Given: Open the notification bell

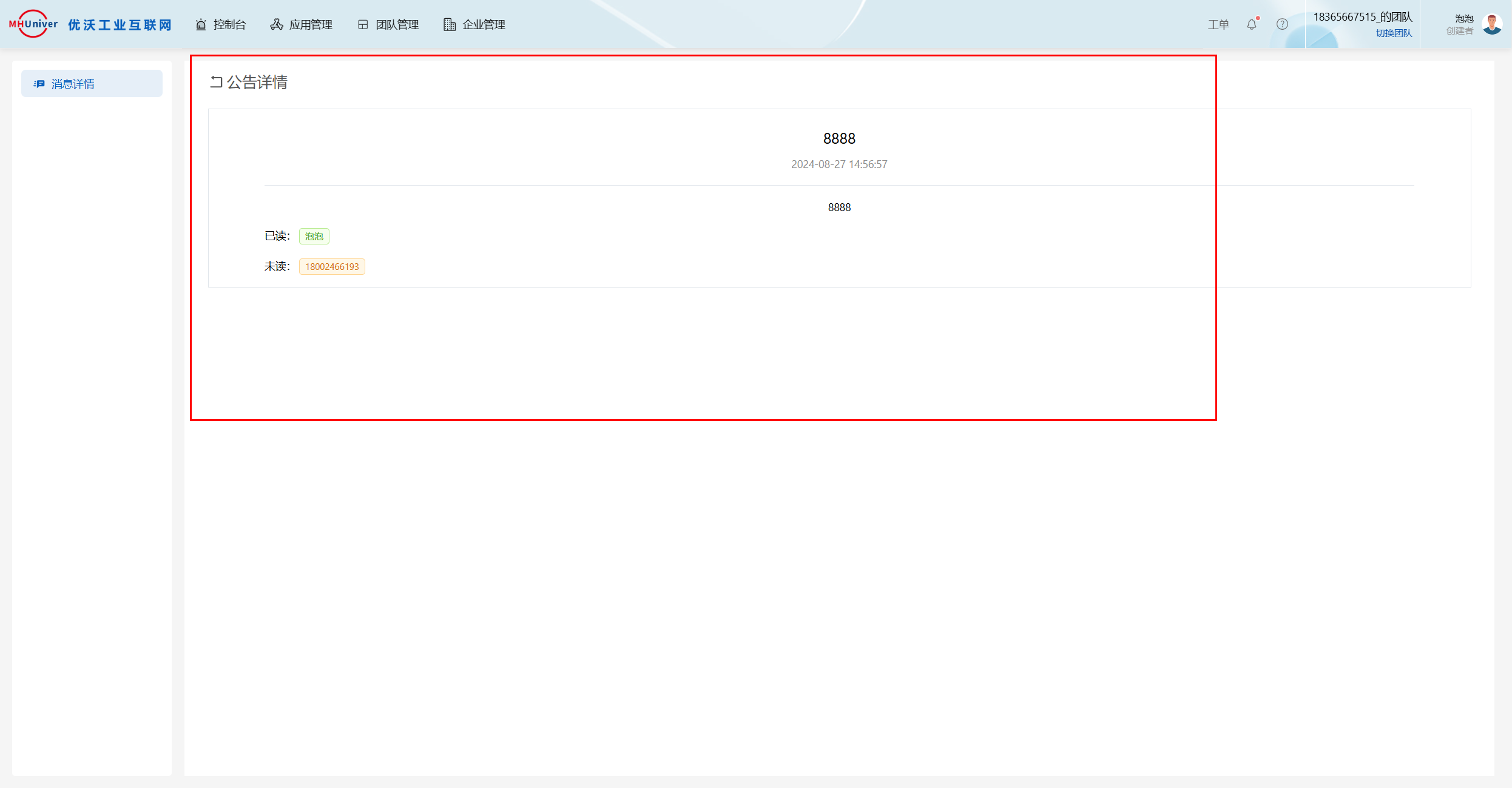Looking at the screenshot, I should [1252, 24].
